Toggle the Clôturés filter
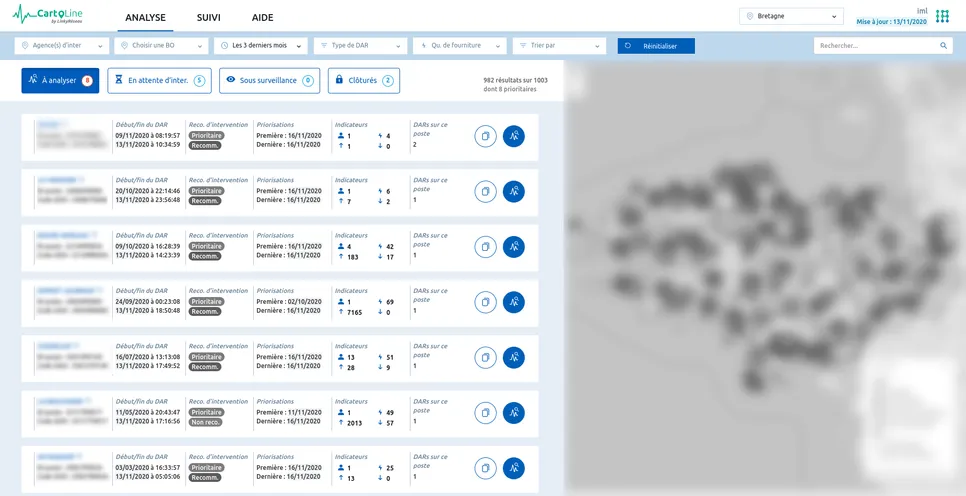 [x=363, y=81]
